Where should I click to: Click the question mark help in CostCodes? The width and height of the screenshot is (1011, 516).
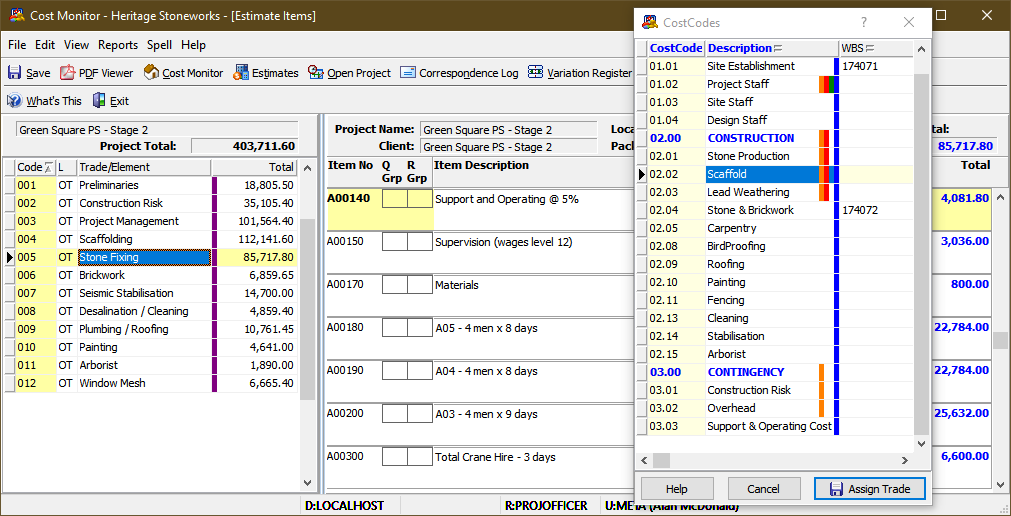click(864, 23)
